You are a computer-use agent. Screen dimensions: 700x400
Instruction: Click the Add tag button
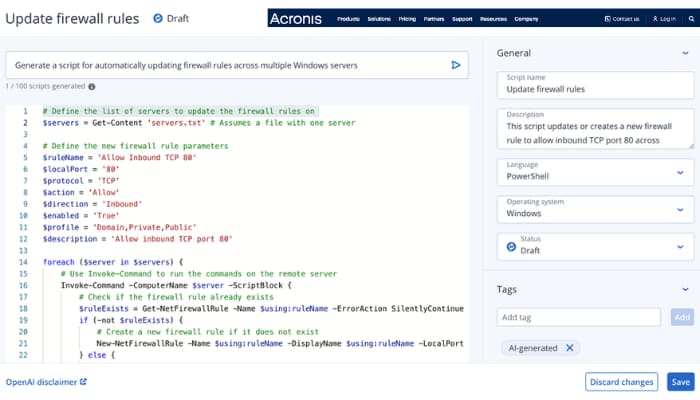point(682,317)
